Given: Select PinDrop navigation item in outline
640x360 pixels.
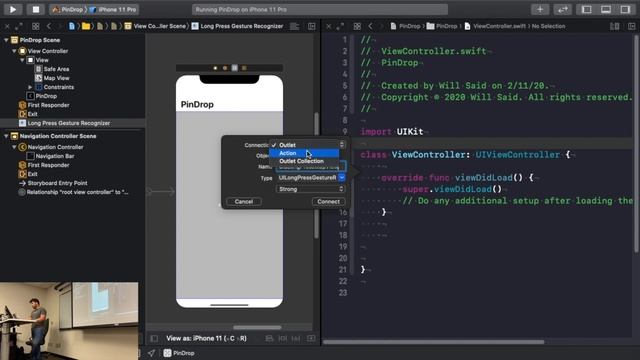Looking at the screenshot, I should click(x=46, y=96).
